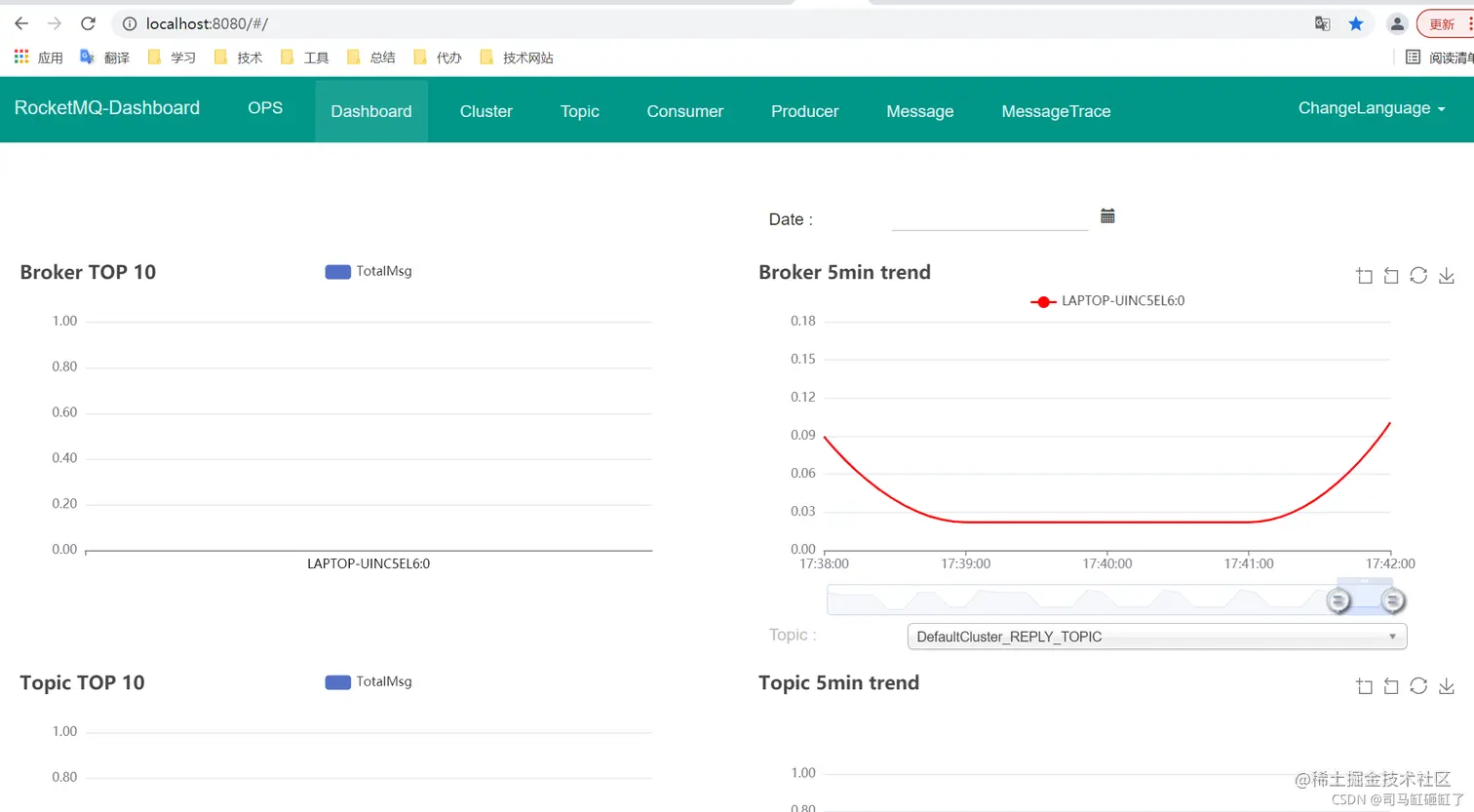The width and height of the screenshot is (1474, 812).
Task: Reload the localhost page
Action: click(x=88, y=23)
